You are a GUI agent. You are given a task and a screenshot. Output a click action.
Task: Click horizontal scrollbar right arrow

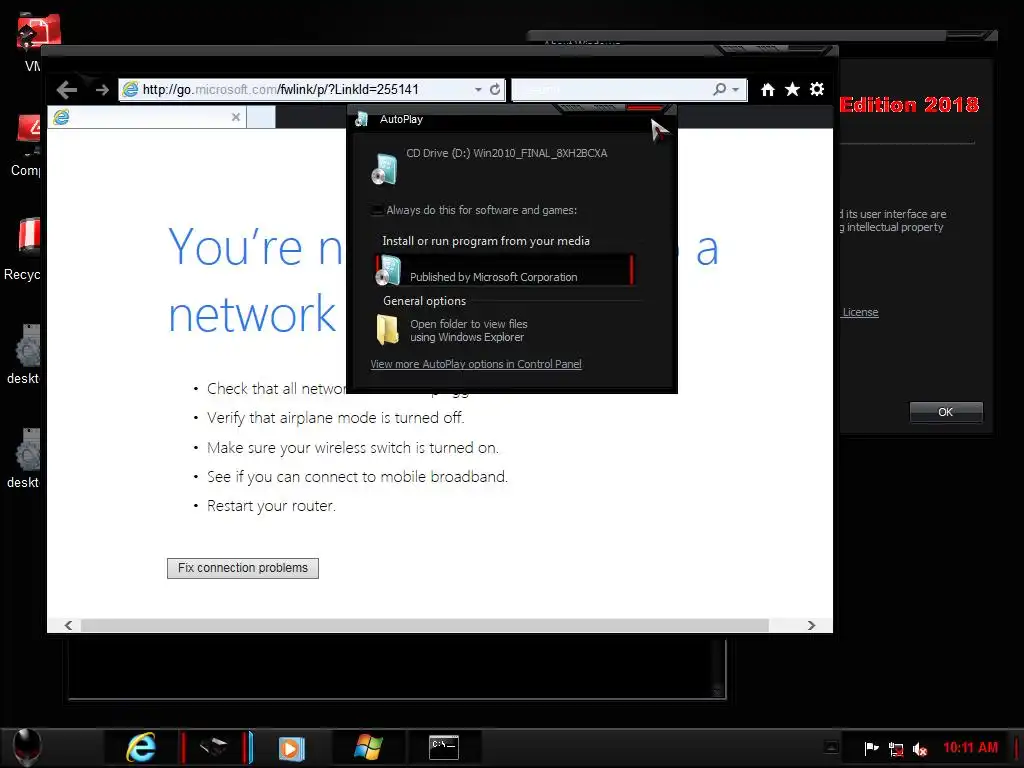point(811,626)
